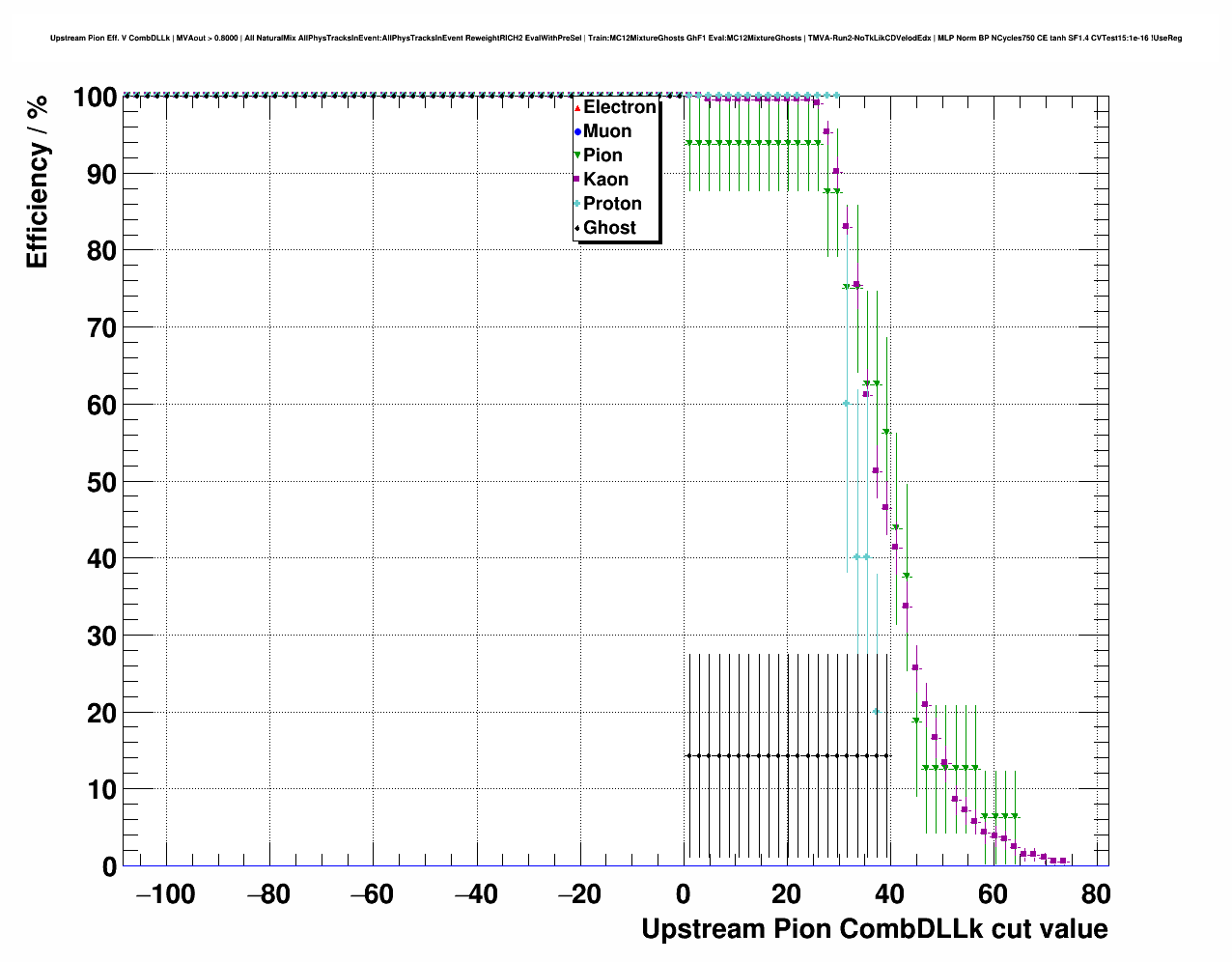Click the x-axis tick label 80
Image resolution: width=1232 pixels, height=962 pixels.
click(x=1096, y=895)
